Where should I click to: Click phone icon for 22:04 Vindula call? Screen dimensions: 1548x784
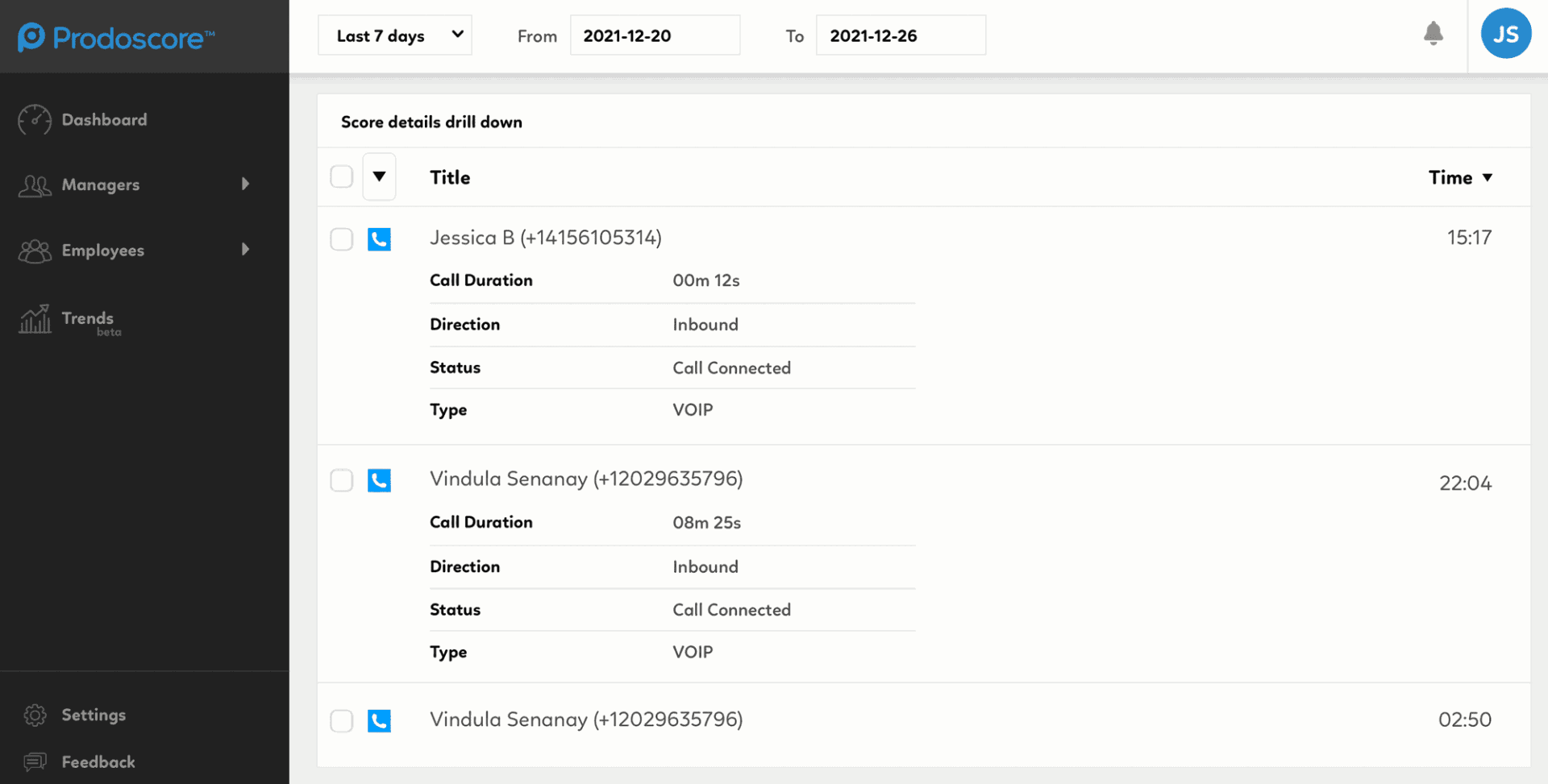[379, 480]
